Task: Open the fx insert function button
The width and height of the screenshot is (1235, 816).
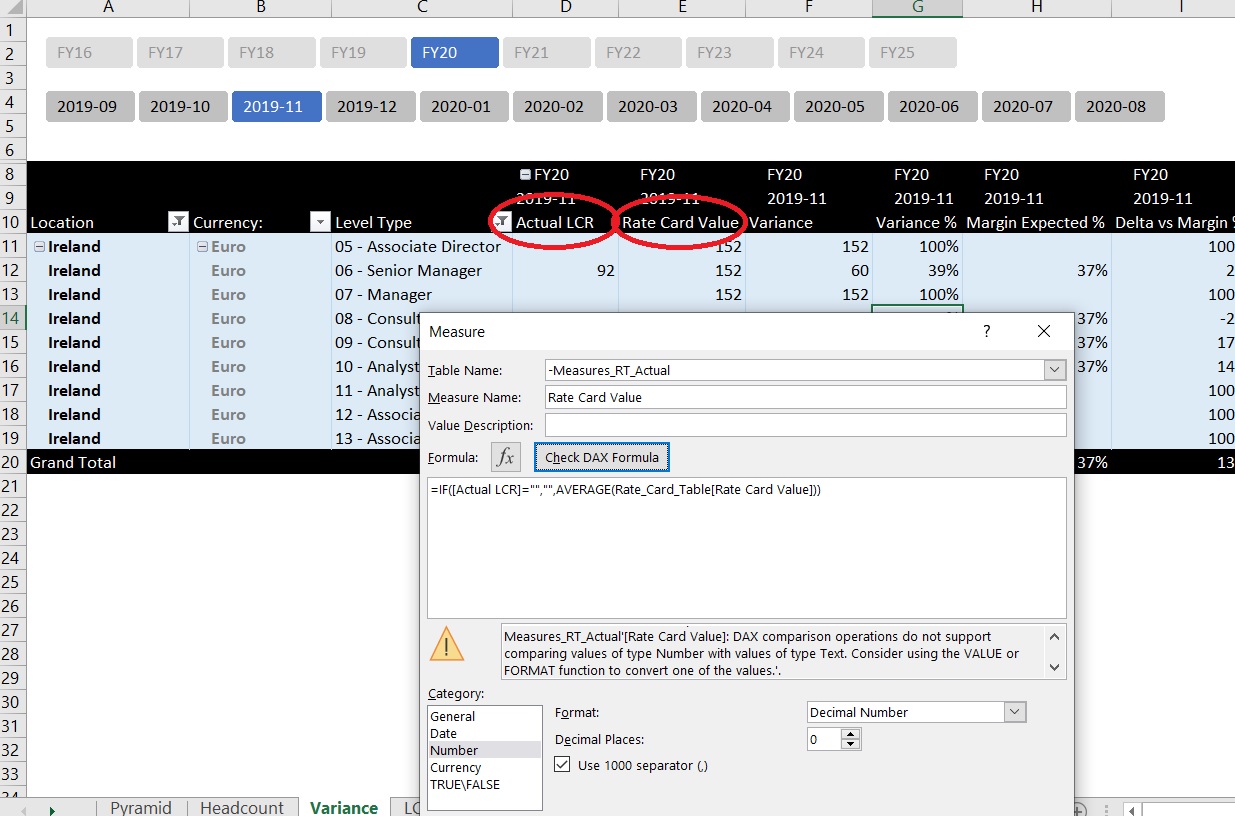Action: click(x=506, y=457)
